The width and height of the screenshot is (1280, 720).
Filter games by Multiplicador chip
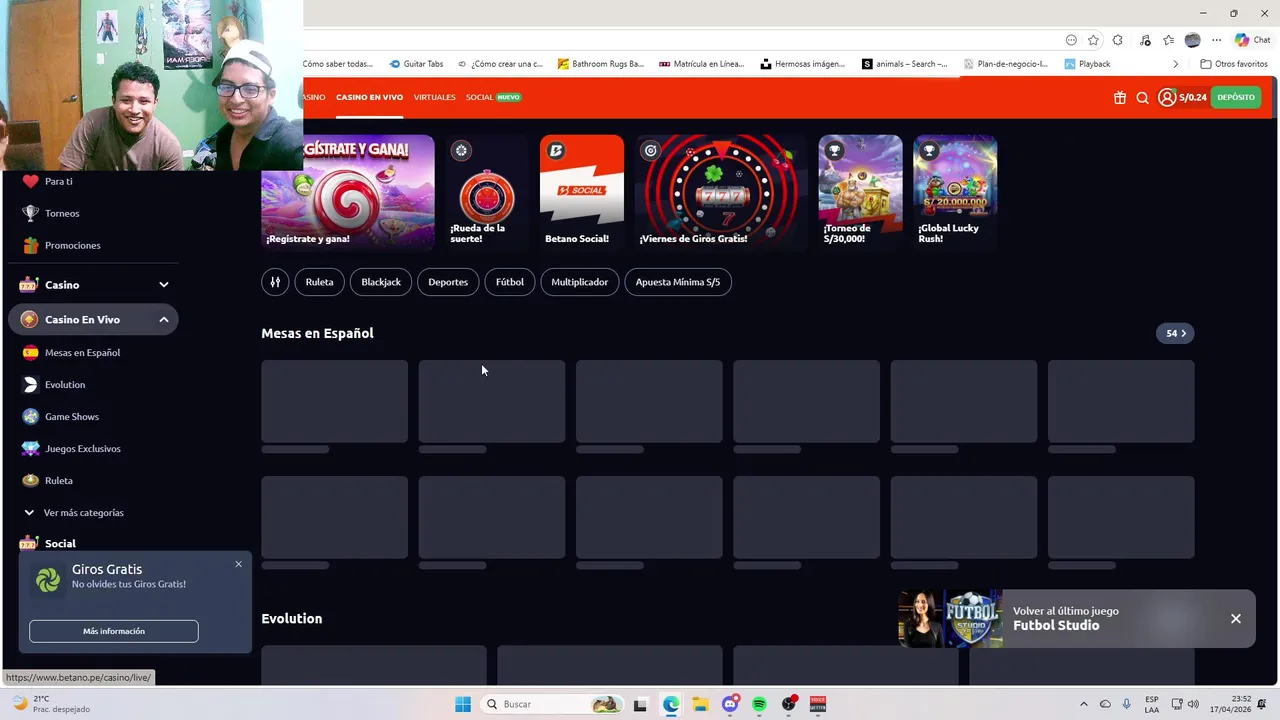[580, 282]
